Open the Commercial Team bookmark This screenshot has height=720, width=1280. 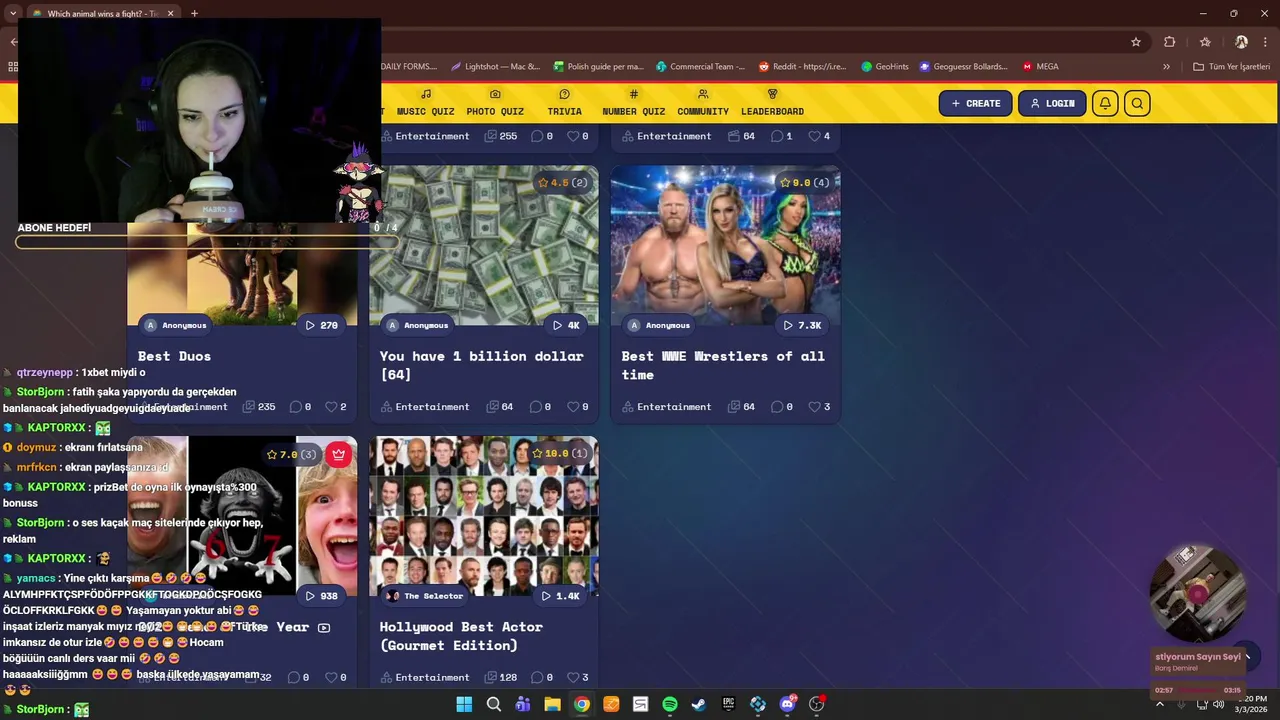tap(700, 66)
